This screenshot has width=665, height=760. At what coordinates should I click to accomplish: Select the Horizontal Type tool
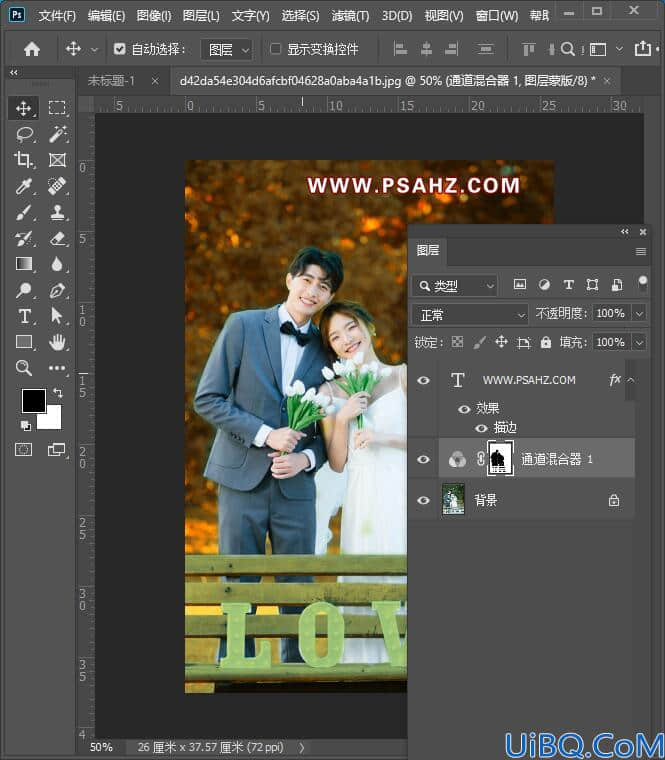23,317
